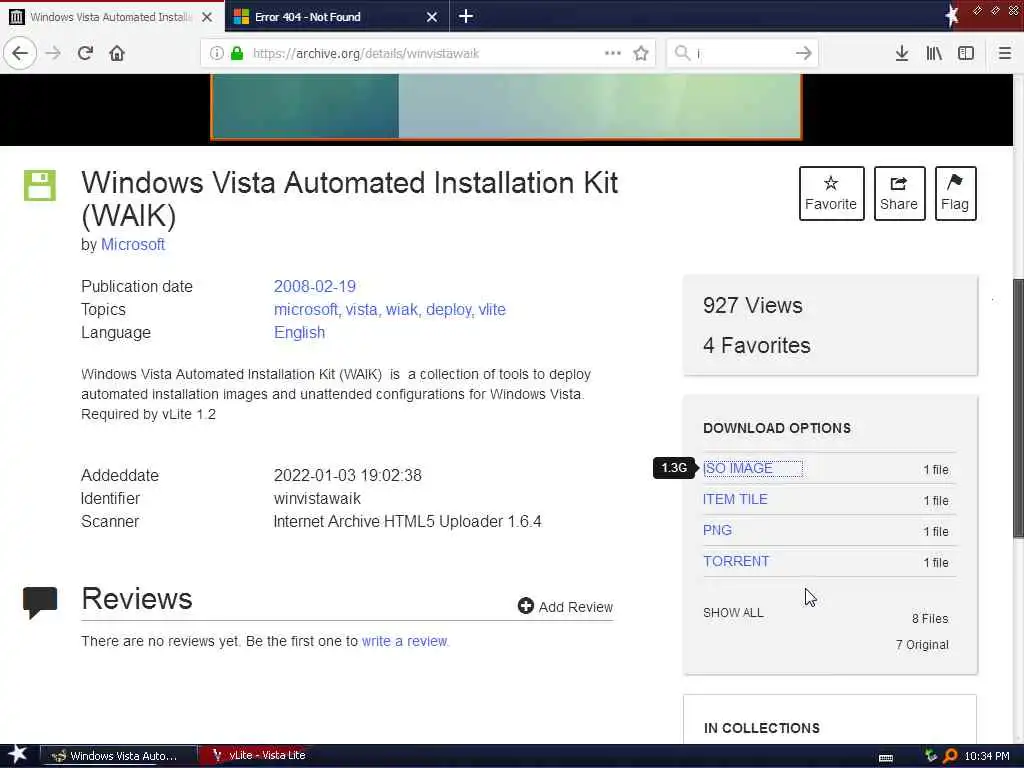The width and height of the screenshot is (1024, 768).
Task: Click the Reviews speech bubble icon
Action: [x=40, y=603]
